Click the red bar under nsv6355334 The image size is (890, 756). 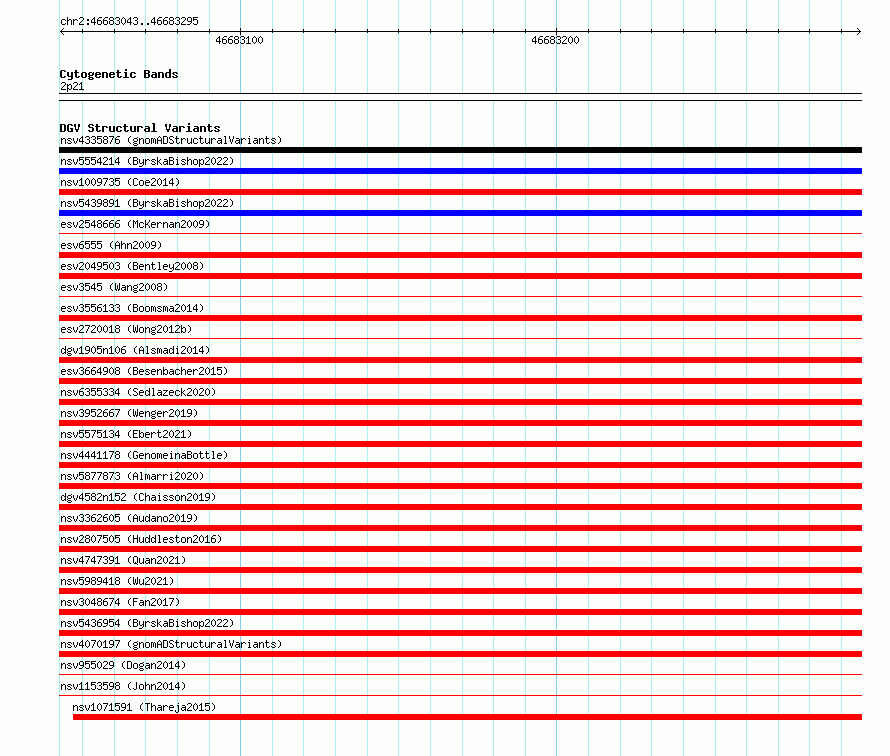point(460,402)
